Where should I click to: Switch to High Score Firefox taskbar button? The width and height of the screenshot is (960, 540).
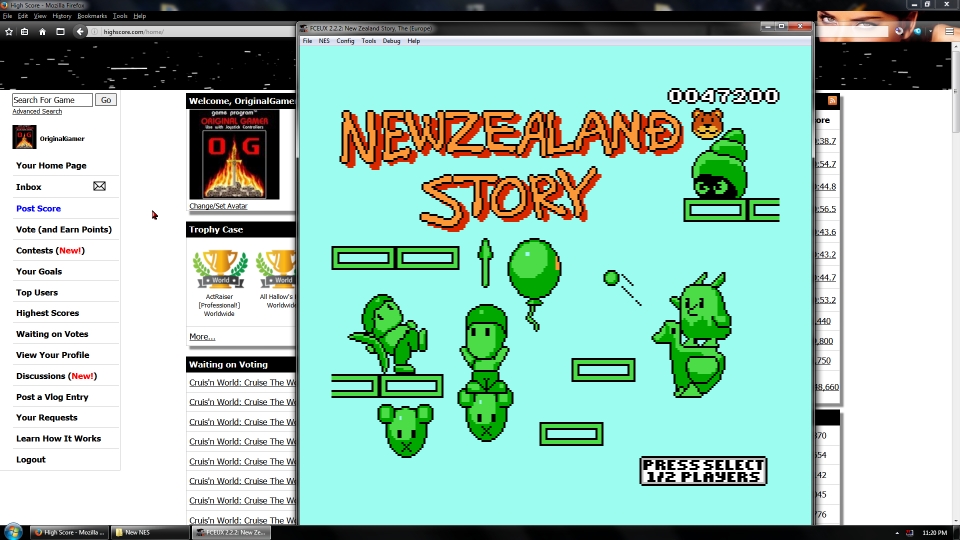69,532
